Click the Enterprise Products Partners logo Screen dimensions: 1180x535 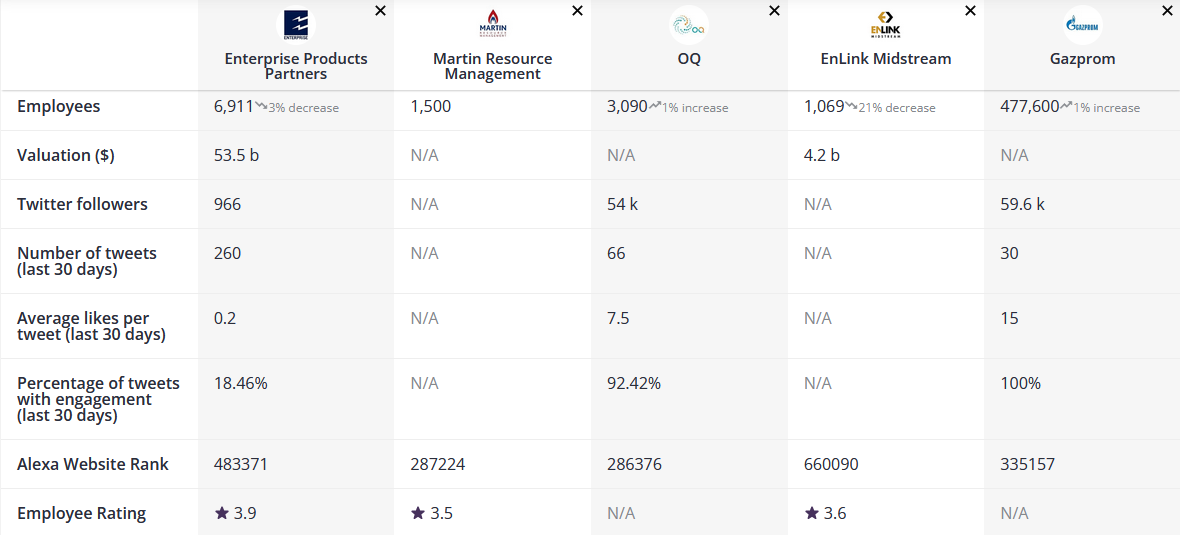(296, 25)
